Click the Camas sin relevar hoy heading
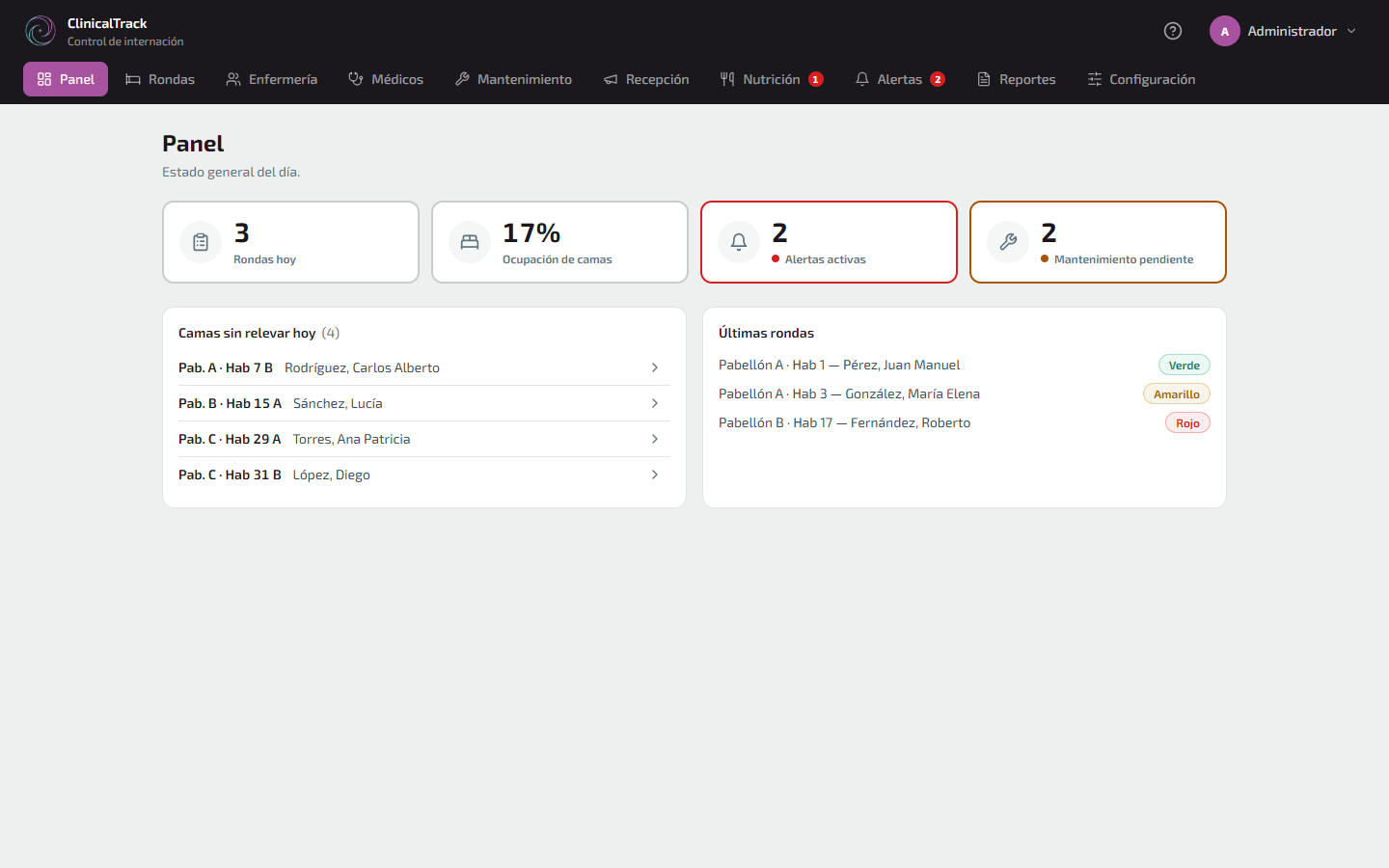Screen dimensions: 1389x868 point(247,333)
